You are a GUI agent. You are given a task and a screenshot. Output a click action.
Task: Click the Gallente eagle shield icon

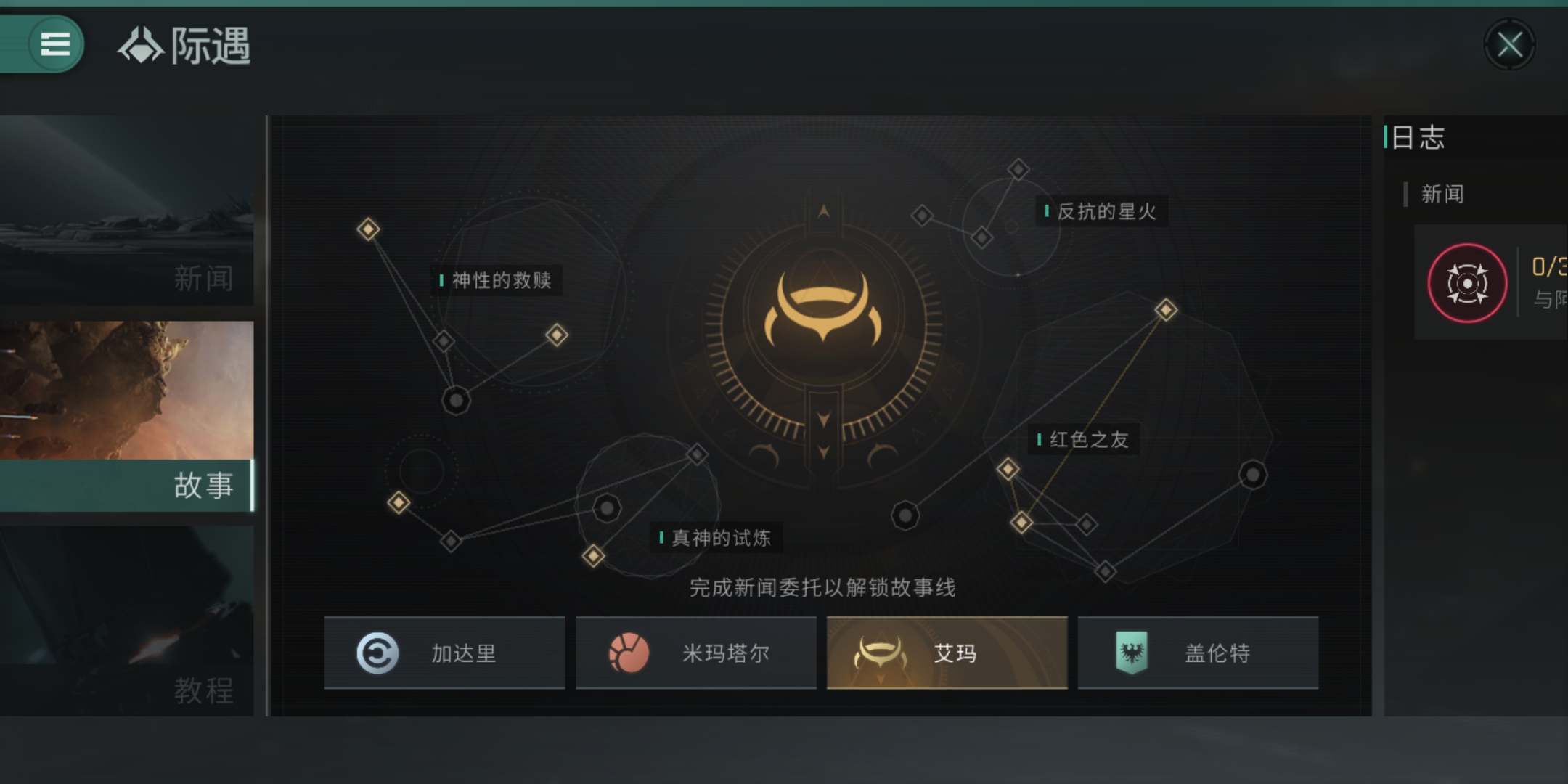click(1131, 653)
